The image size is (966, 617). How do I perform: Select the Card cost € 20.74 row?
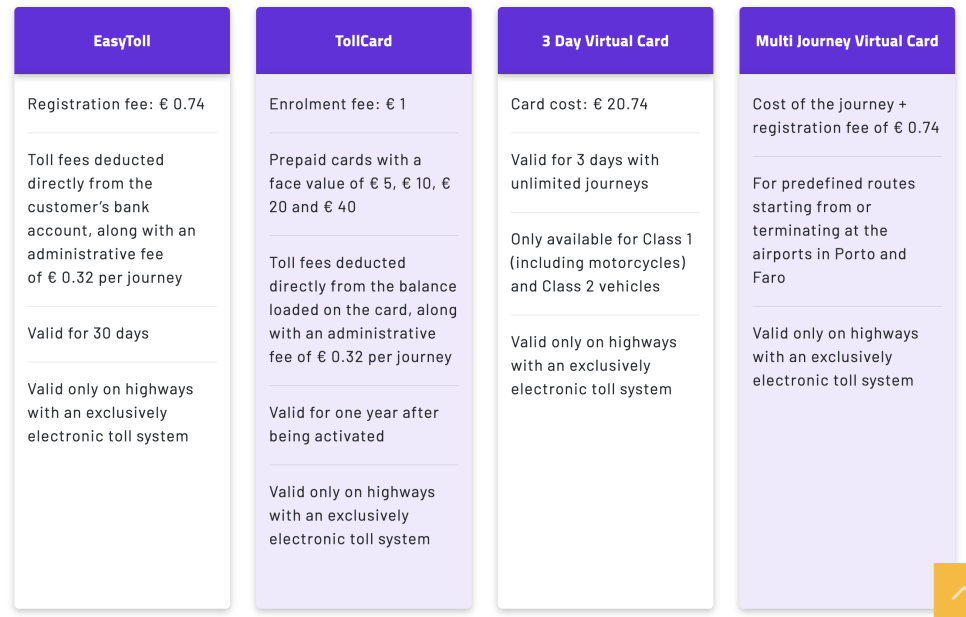[x=579, y=104]
